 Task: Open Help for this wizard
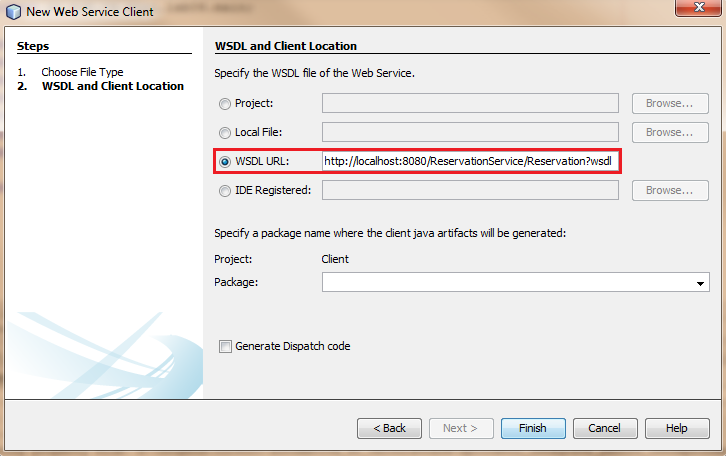pyautogui.click(x=677, y=428)
